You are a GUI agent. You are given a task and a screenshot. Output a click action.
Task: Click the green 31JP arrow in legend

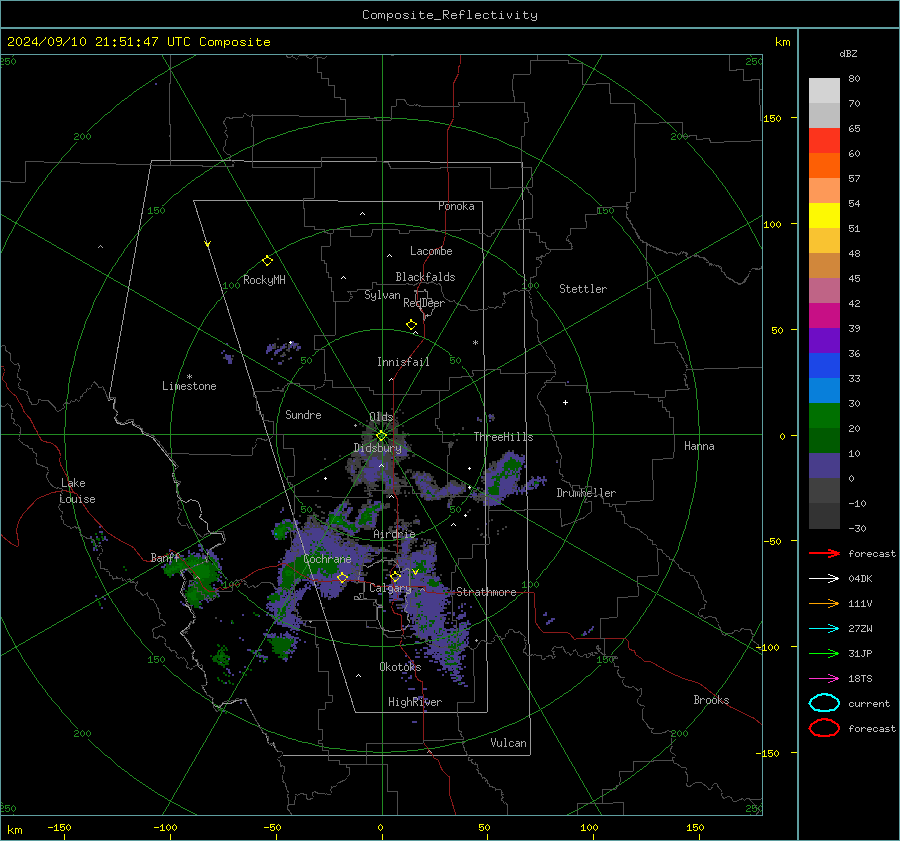tap(824, 653)
